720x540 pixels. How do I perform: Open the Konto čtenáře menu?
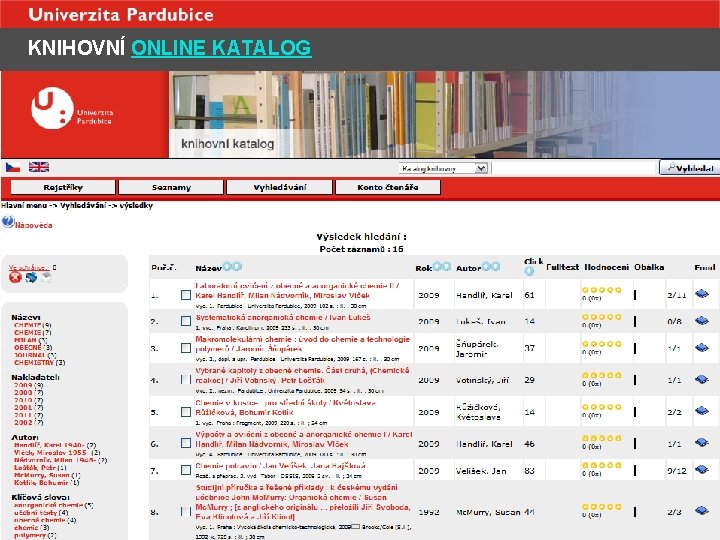point(388,187)
